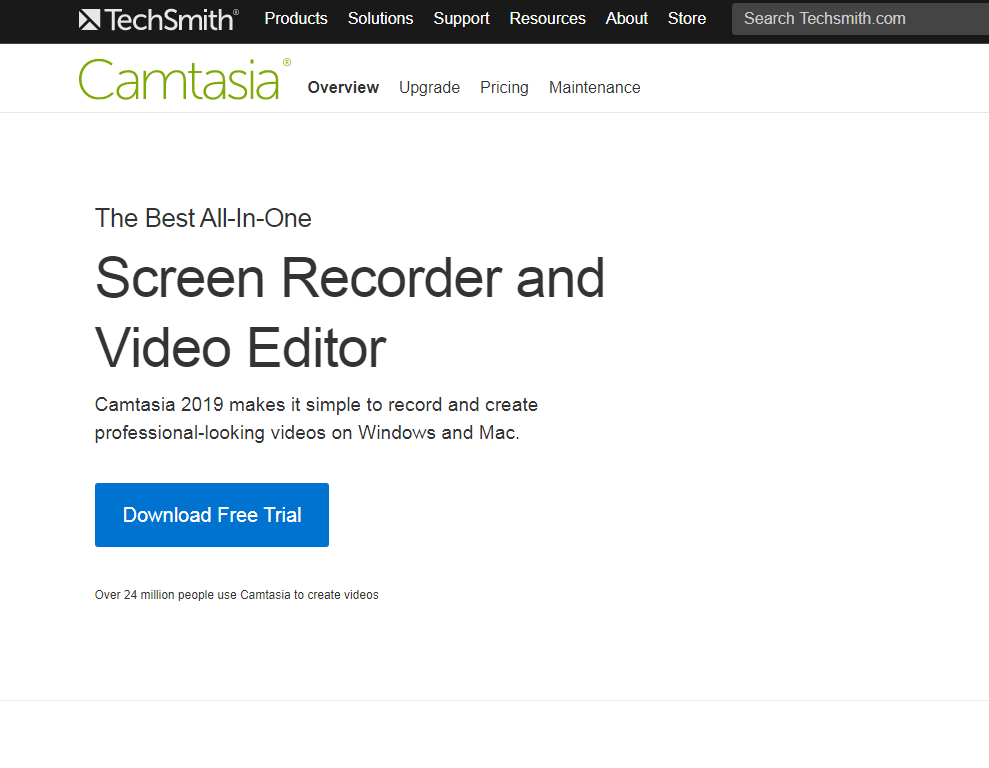Click the TechSmith logo
This screenshot has width=989, height=768.
(158, 20)
